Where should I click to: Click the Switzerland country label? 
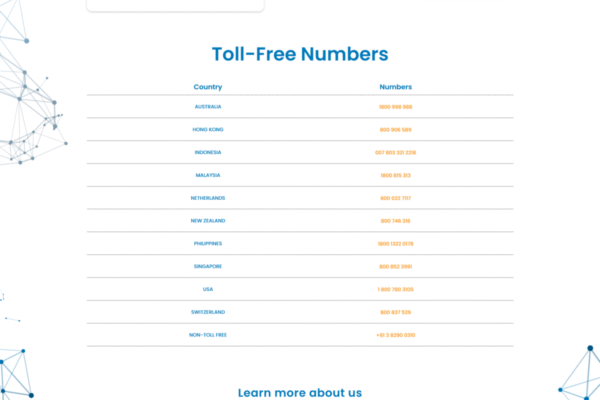[208, 312]
